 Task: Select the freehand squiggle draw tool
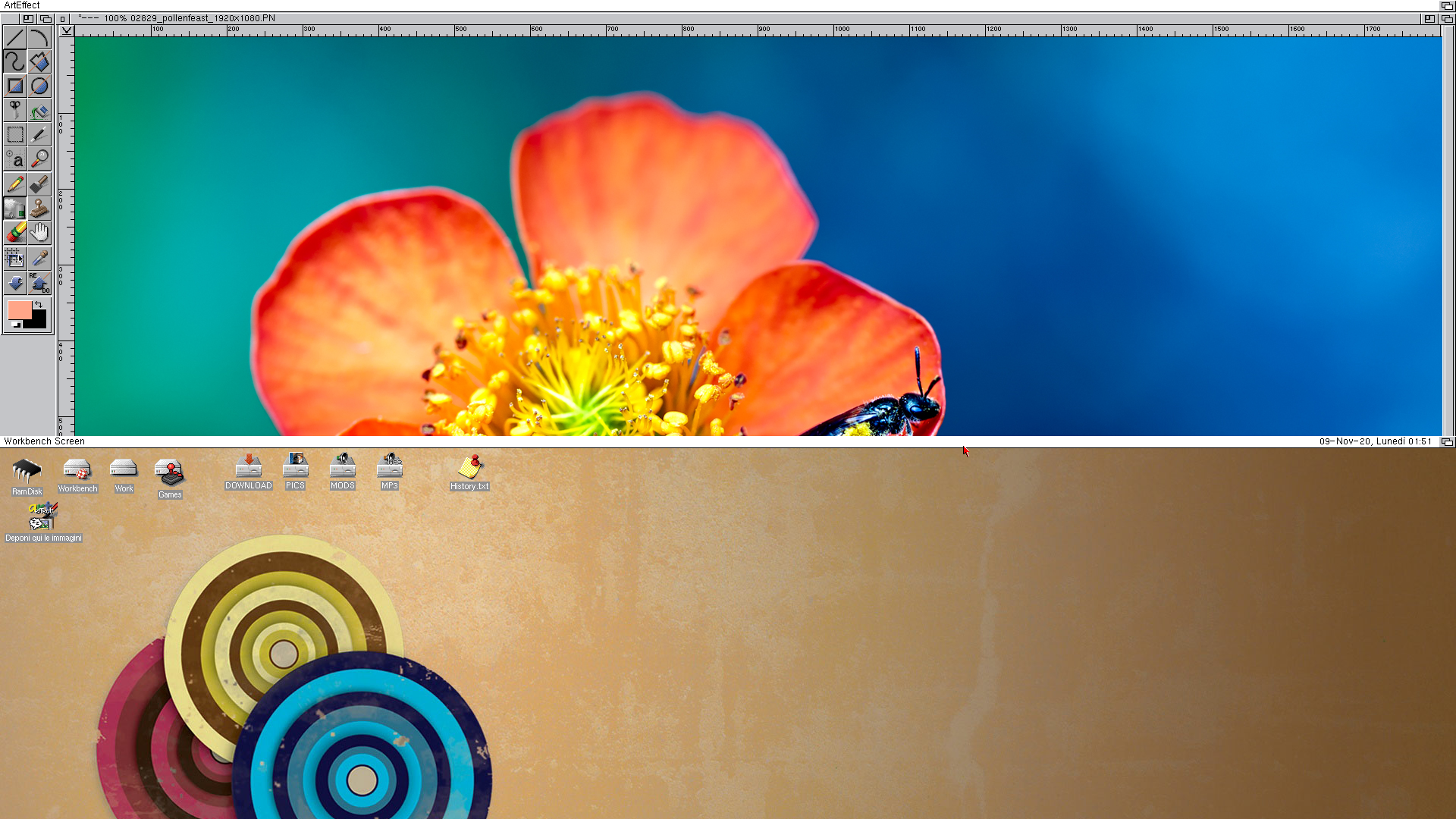[x=15, y=61]
